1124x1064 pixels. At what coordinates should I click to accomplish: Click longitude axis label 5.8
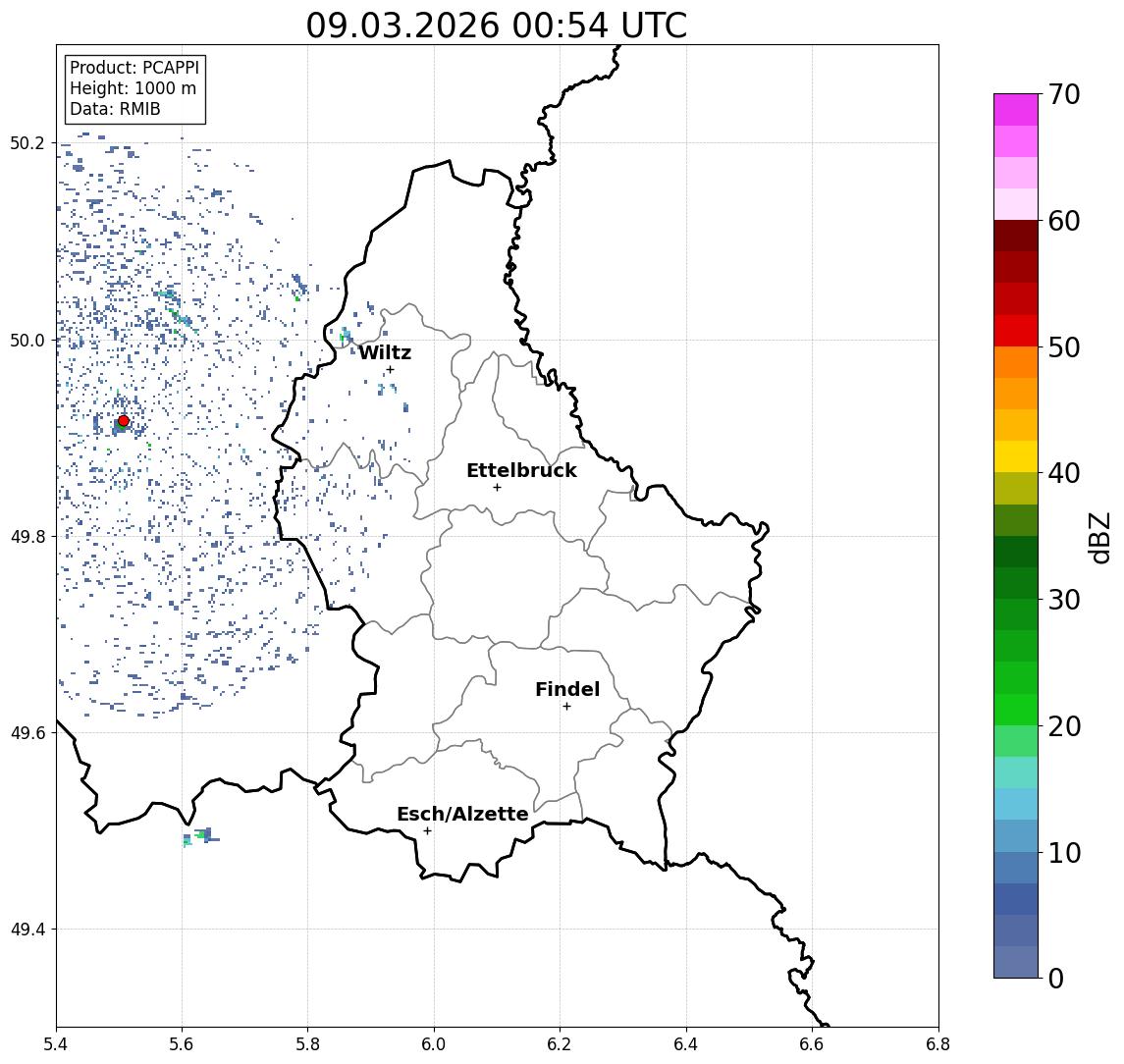tap(307, 1044)
